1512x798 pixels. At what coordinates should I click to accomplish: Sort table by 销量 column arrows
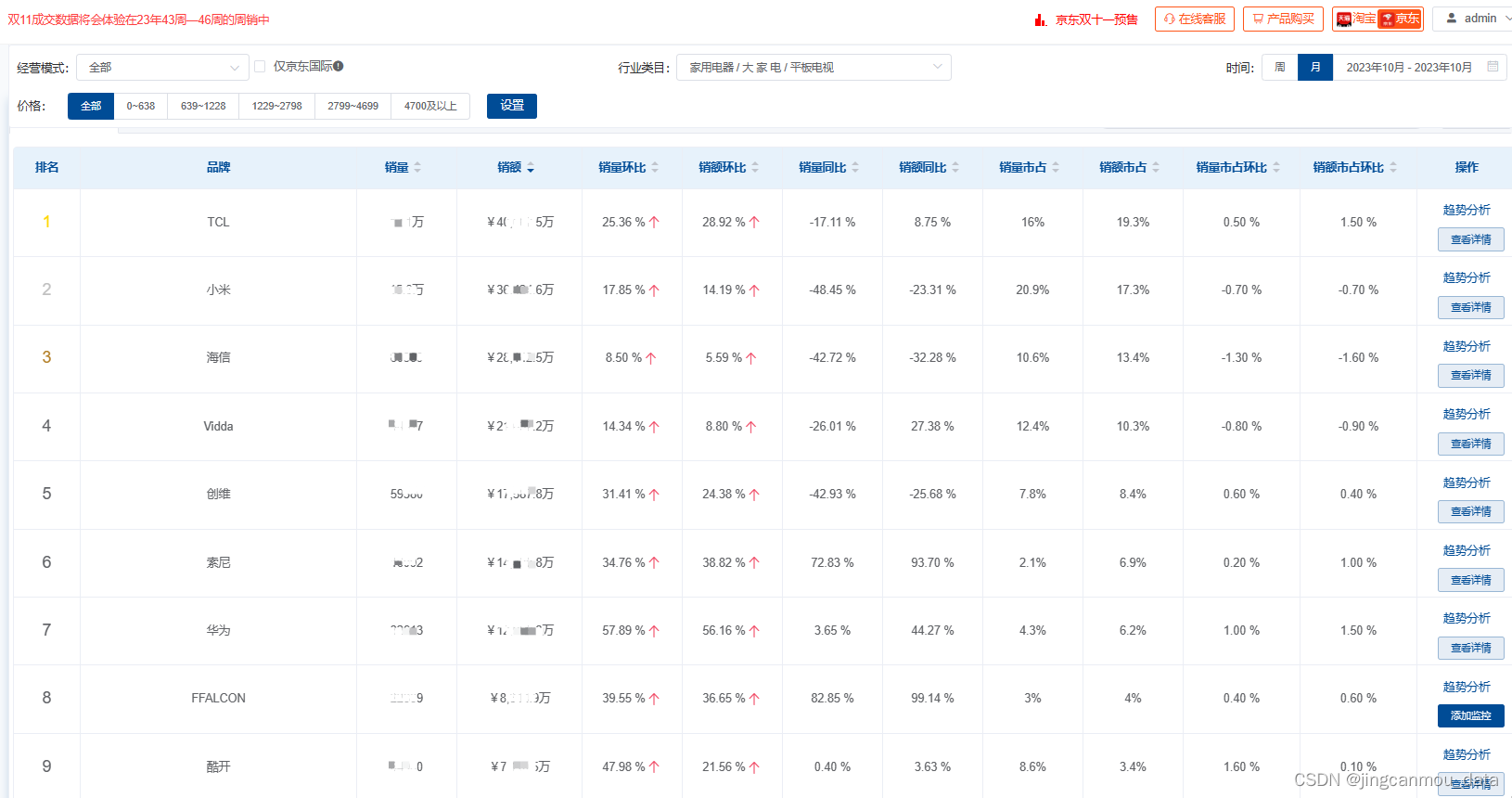point(417,167)
